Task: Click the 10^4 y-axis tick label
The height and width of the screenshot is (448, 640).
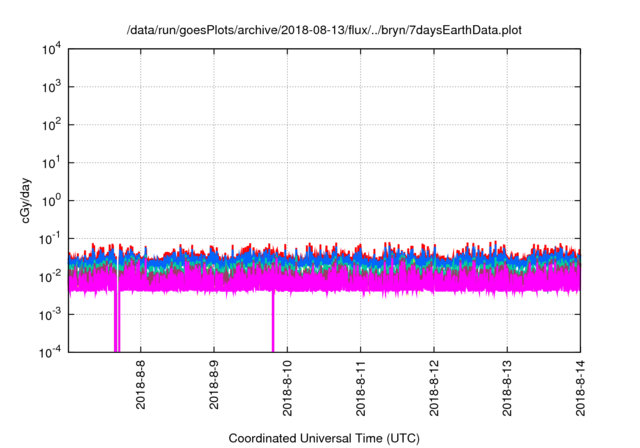Action: coord(52,49)
